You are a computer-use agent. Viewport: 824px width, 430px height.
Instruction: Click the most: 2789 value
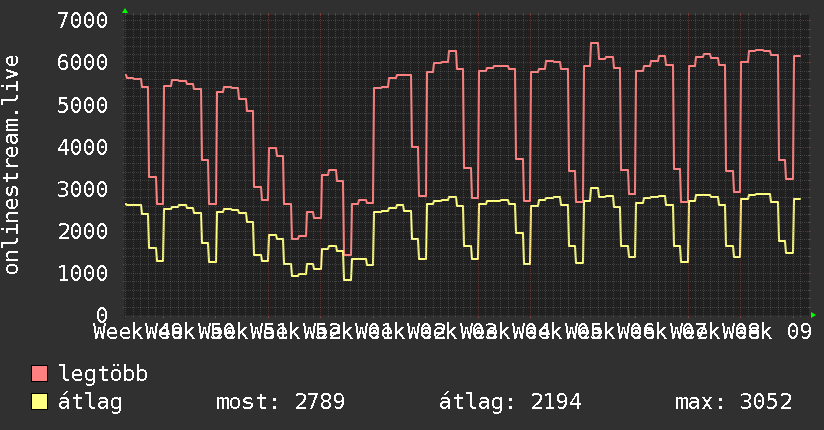point(280,402)
